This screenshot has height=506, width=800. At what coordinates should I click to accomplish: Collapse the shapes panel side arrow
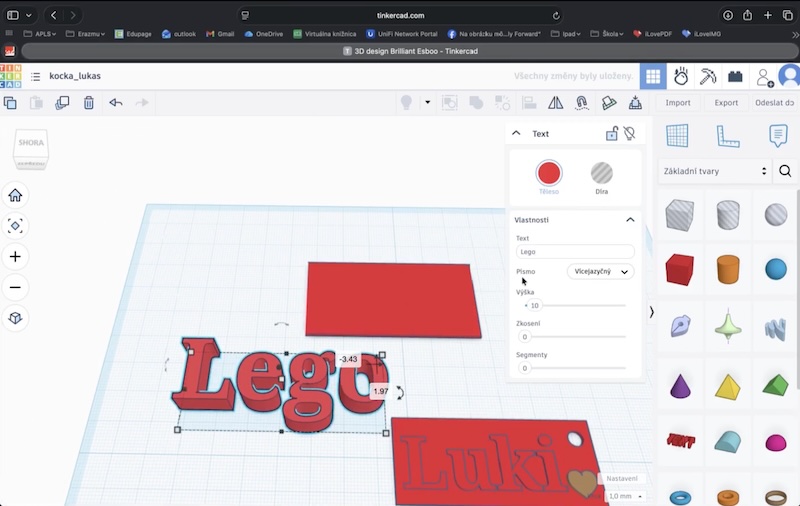652,312
